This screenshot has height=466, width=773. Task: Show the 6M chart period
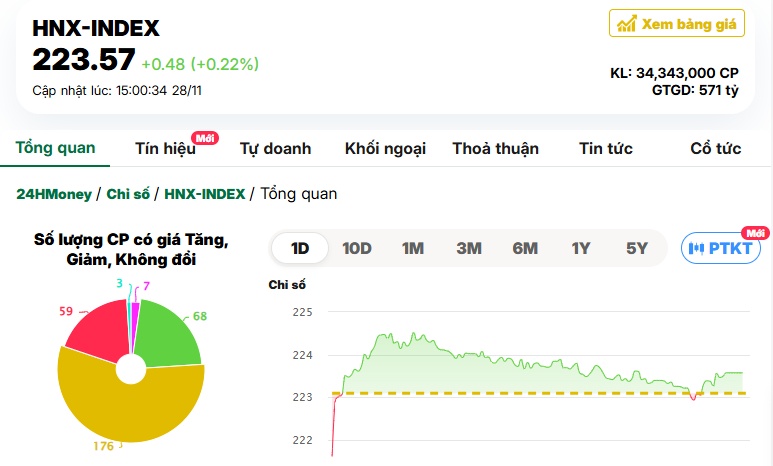click(525, 249)
